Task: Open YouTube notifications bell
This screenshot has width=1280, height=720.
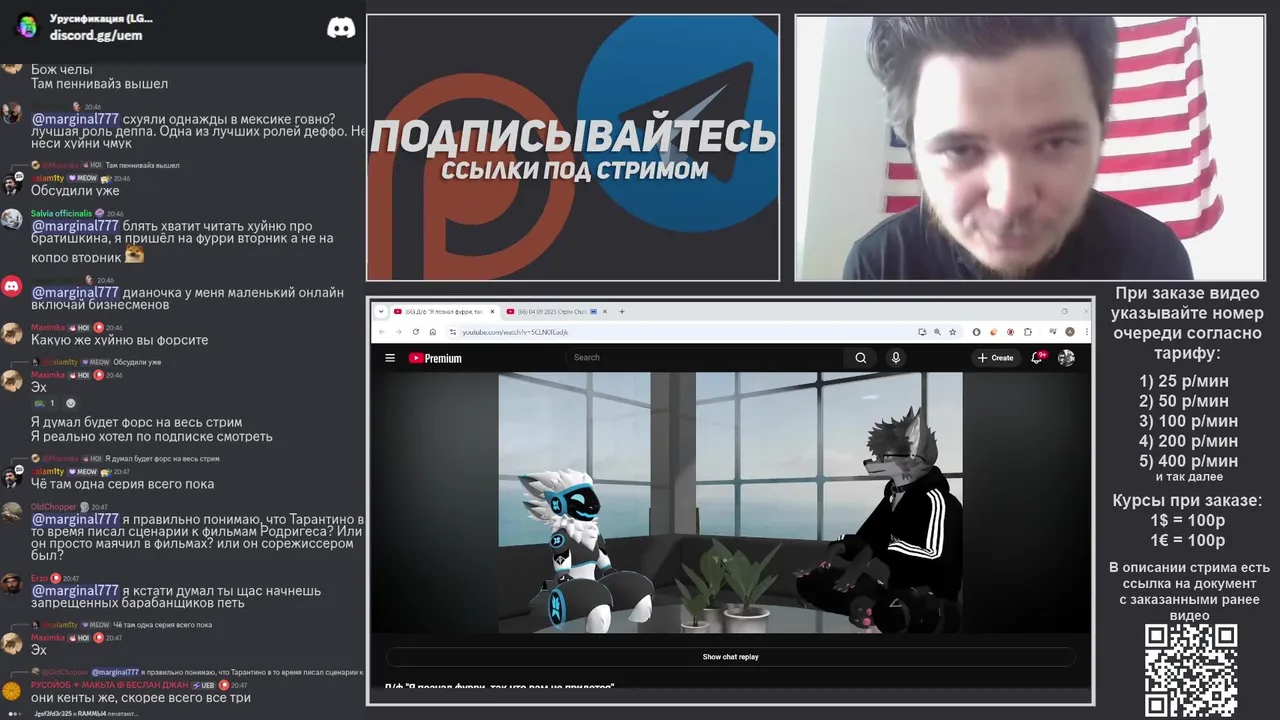Action: tap(1037, 358)
